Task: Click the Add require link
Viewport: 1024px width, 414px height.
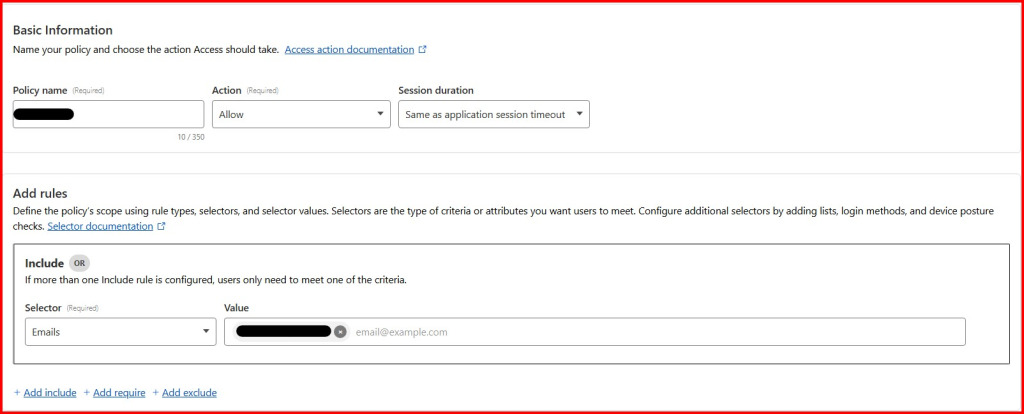Action: [x=119, y=393]
